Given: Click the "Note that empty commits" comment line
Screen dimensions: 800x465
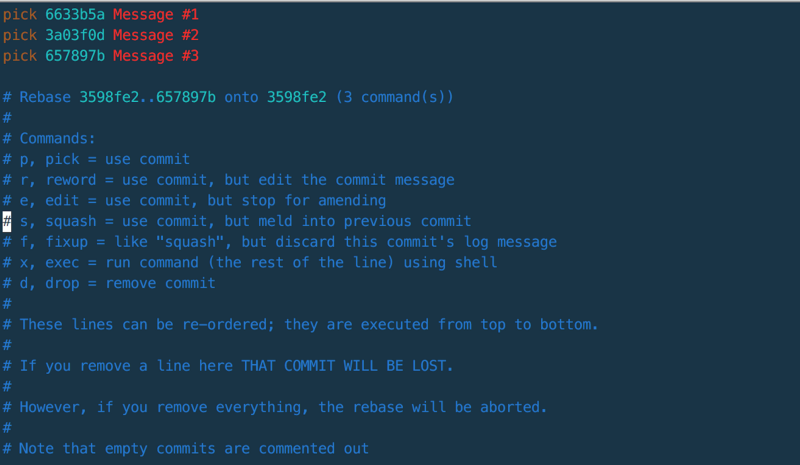Looking at the screenshot, I should [x=193, y=449].
